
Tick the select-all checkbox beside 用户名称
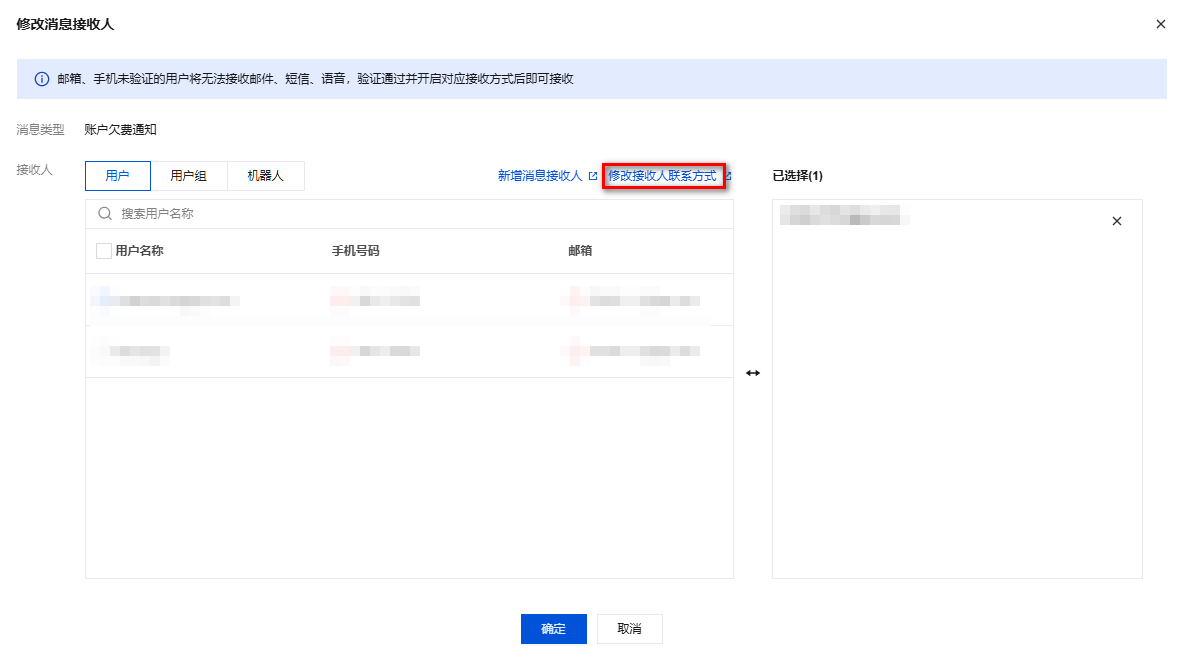(104, 251)
